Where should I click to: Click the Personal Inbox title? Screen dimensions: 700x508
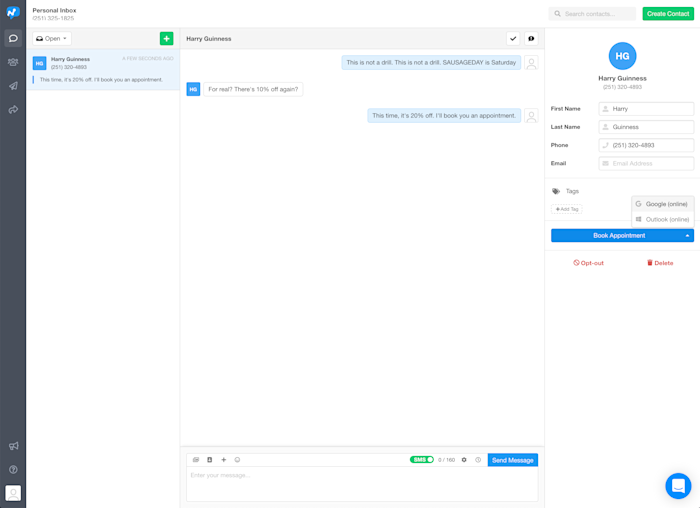54,10
